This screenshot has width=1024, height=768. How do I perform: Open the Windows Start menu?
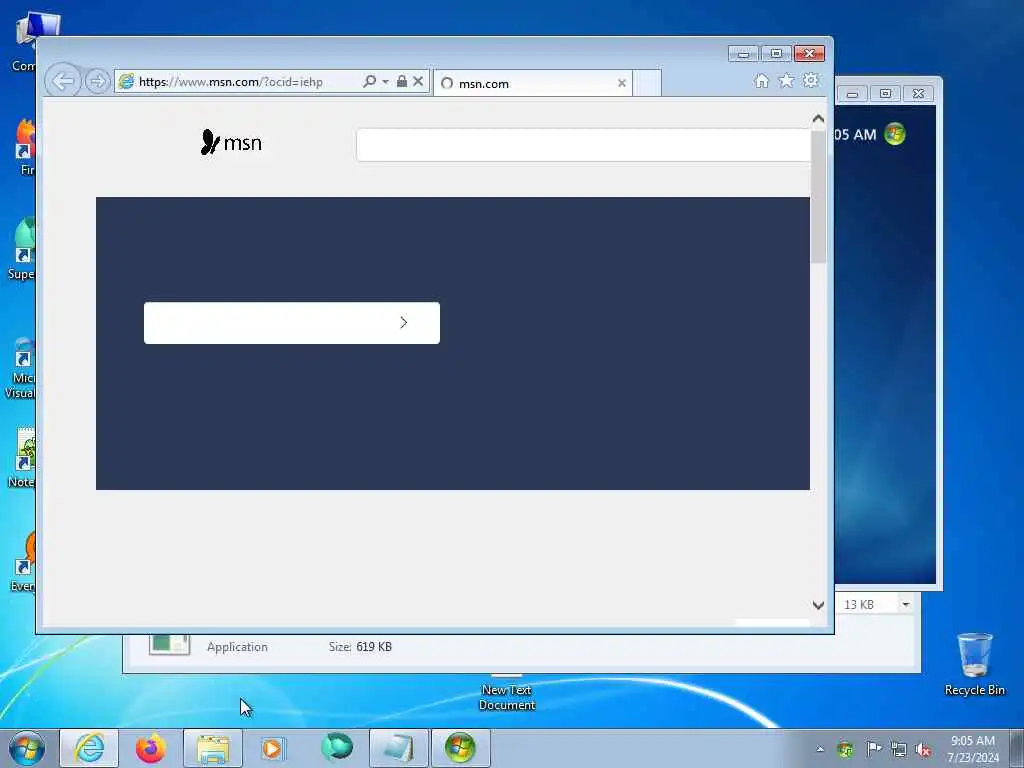point(27,748)
